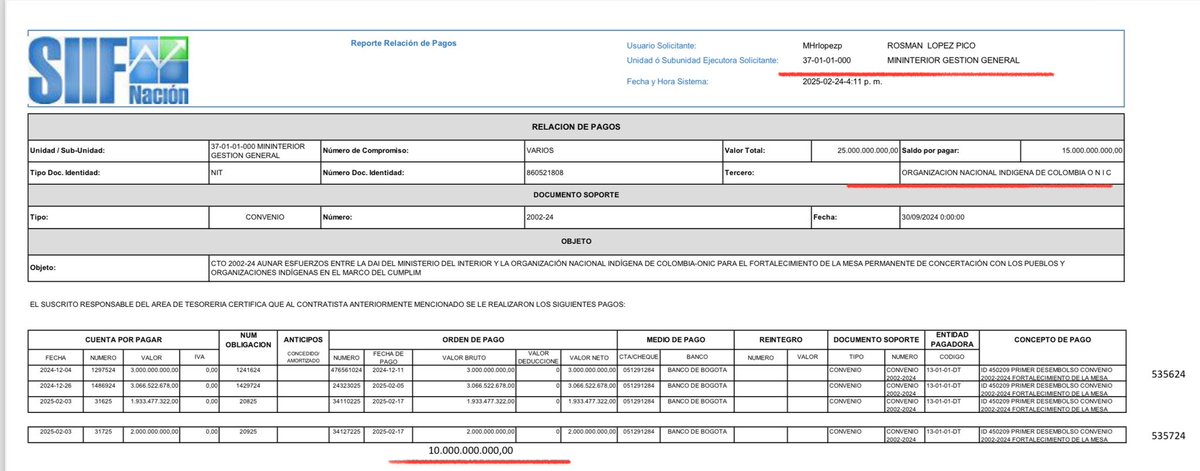Click the 'Número Doc. Identidad:' label

pyautogui.click(x=364, y=172)
